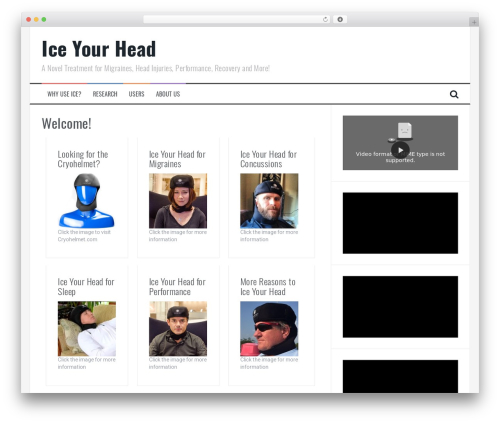
Task: Click the Concussions bearded man photo
Action: point(269,201)
